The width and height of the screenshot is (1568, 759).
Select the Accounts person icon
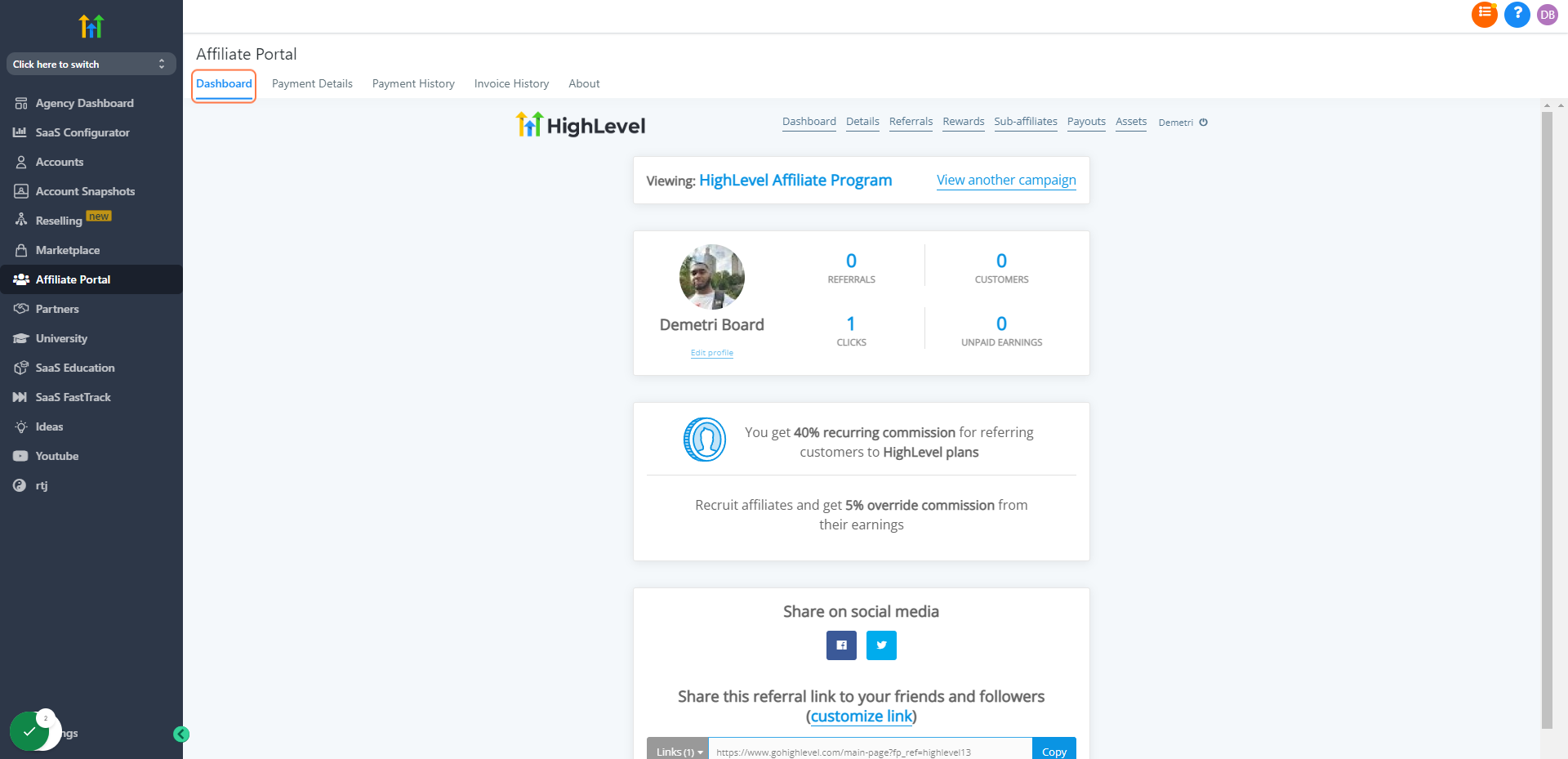(21, 163)
